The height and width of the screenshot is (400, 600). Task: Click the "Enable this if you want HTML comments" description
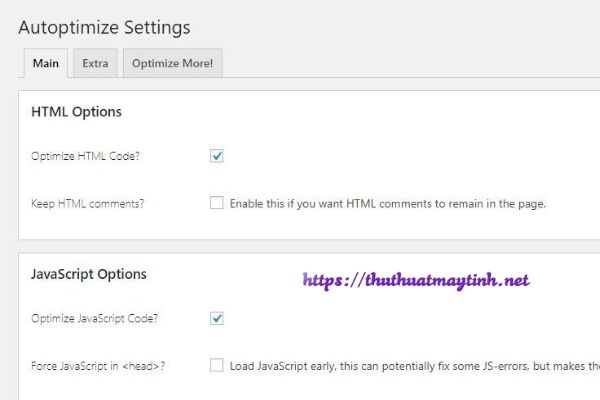[388, 204]
